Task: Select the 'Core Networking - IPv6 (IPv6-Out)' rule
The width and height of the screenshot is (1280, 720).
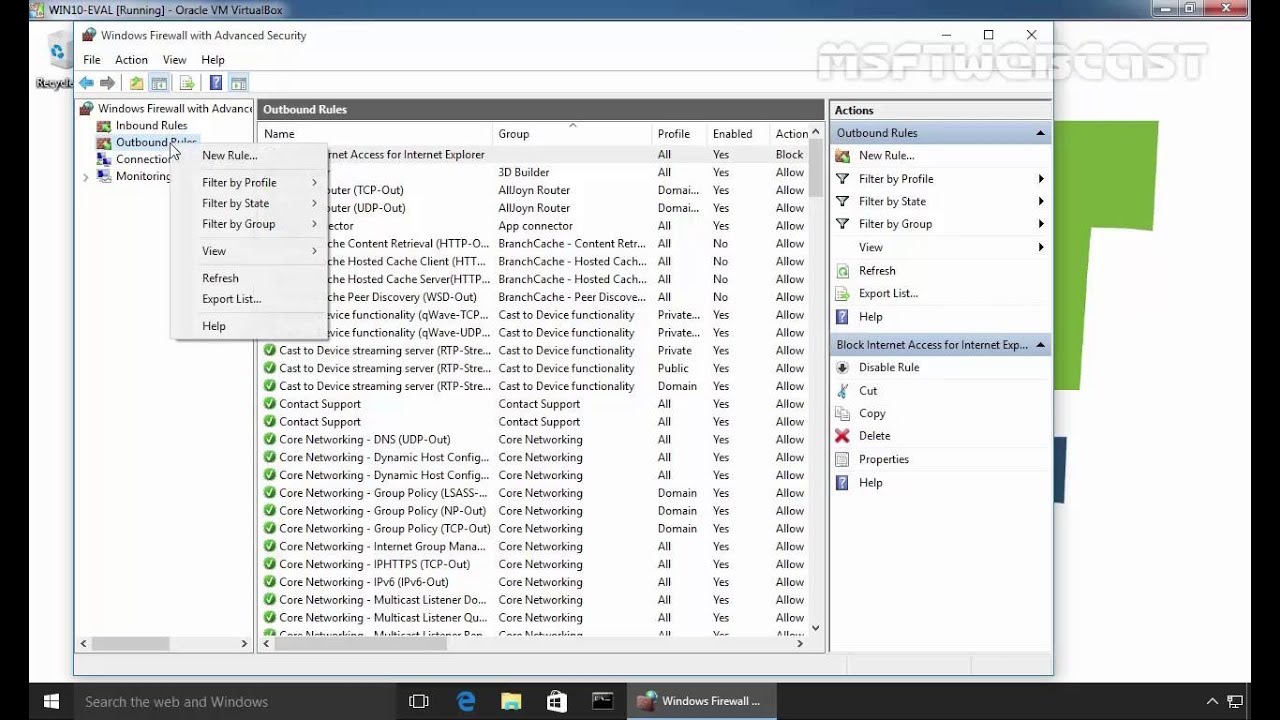Action: (364, 582)
